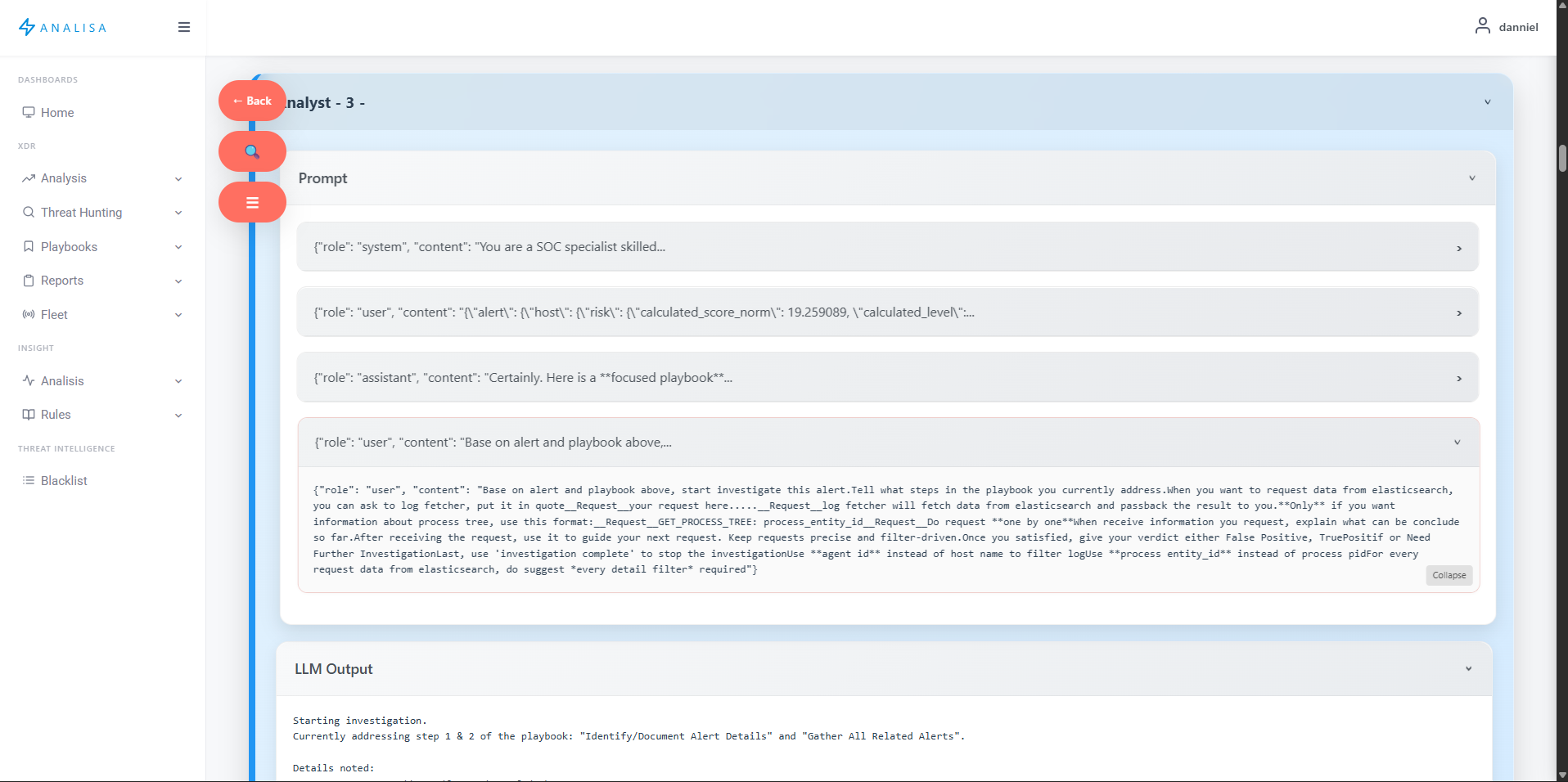Click the LLM Output section heading
1568x782 pixels.
pyautogui.click(x=334, y=669)
